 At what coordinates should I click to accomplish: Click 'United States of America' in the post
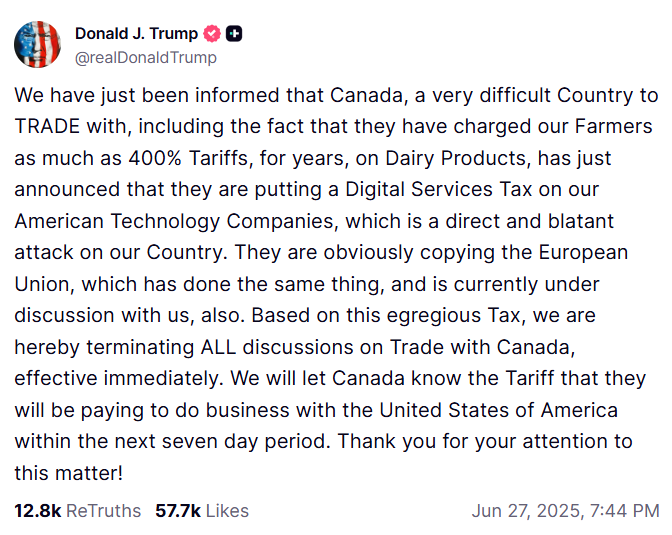pyautogui.click(x=498, y=410)
